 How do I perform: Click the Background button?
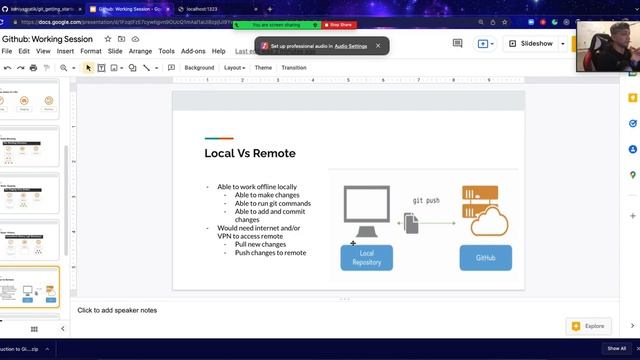click(199, 68)
